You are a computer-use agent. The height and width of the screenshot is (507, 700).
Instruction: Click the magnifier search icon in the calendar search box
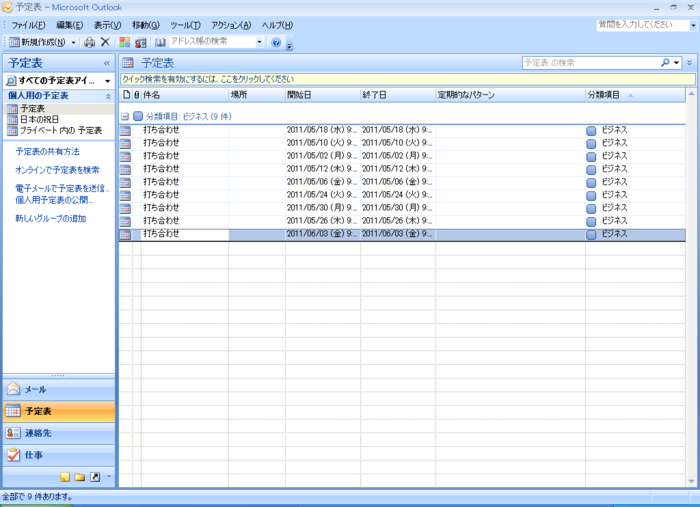tap(665, 62)
